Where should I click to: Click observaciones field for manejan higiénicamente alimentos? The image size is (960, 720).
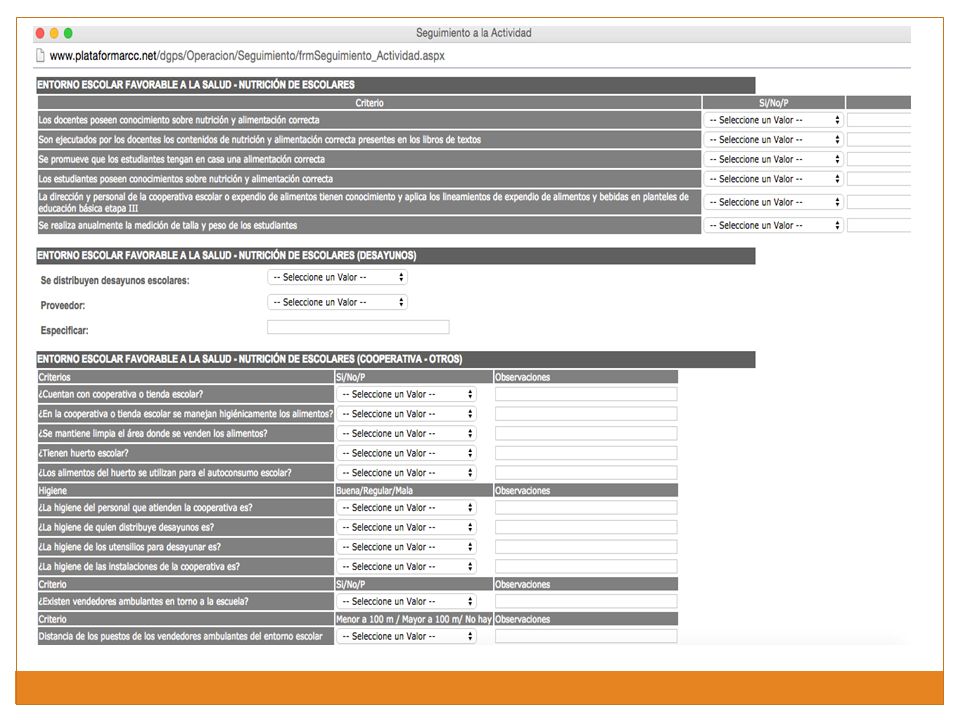(x=586, y=414)
